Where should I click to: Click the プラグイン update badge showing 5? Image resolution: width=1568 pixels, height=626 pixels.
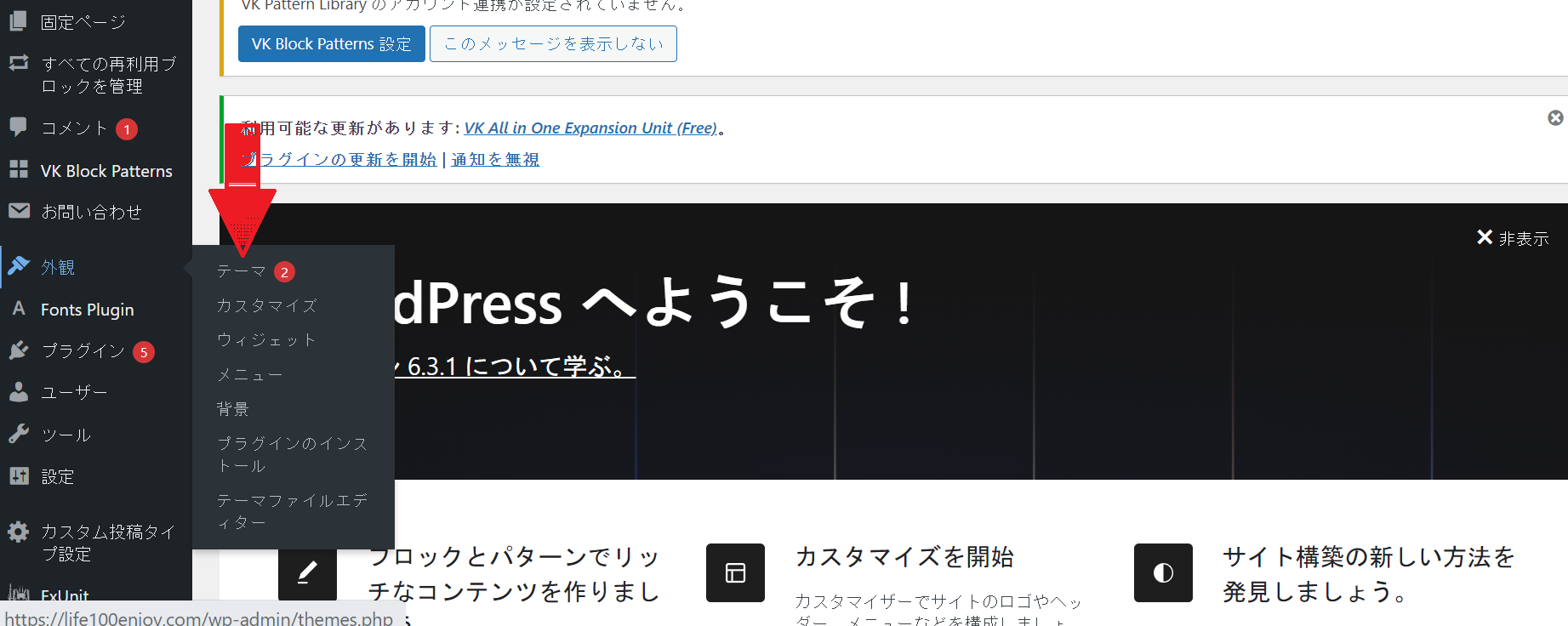click(144, 352)
